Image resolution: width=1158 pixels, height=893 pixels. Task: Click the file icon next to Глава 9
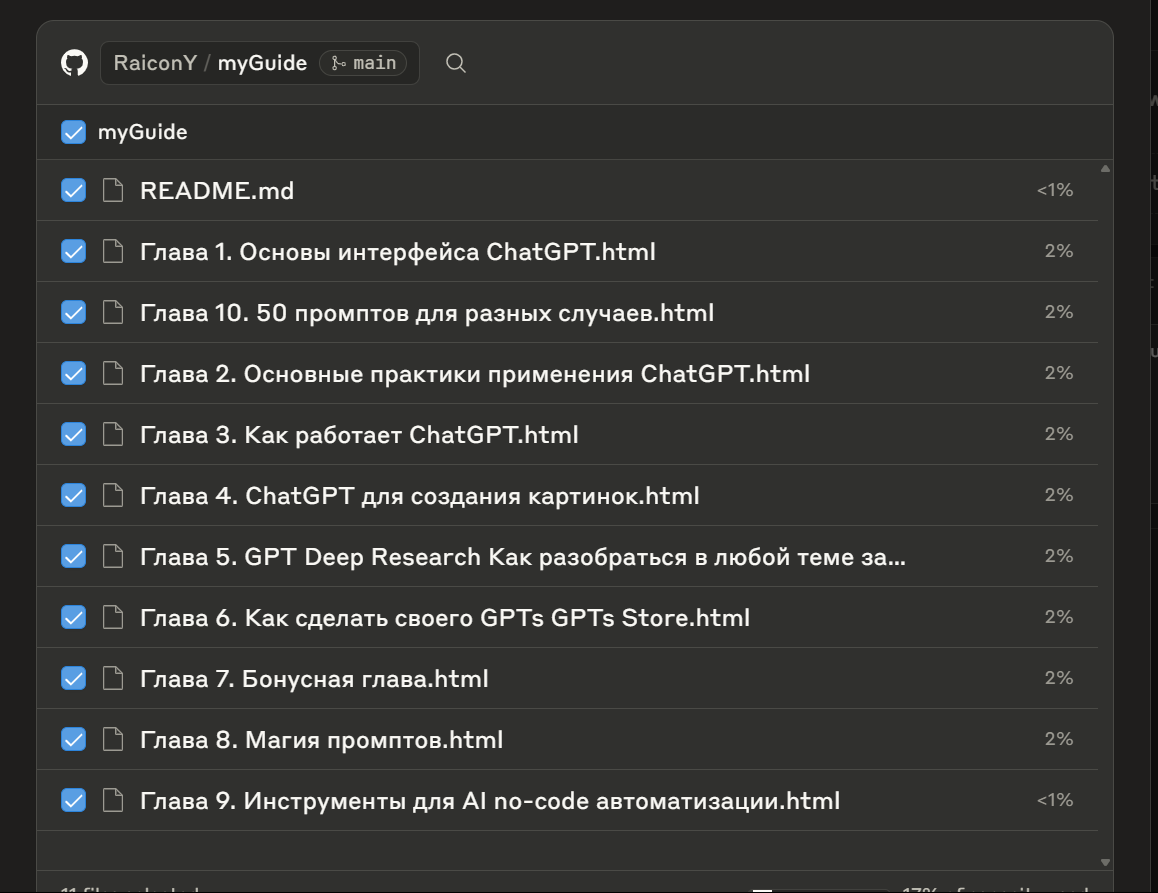[113, 800]
